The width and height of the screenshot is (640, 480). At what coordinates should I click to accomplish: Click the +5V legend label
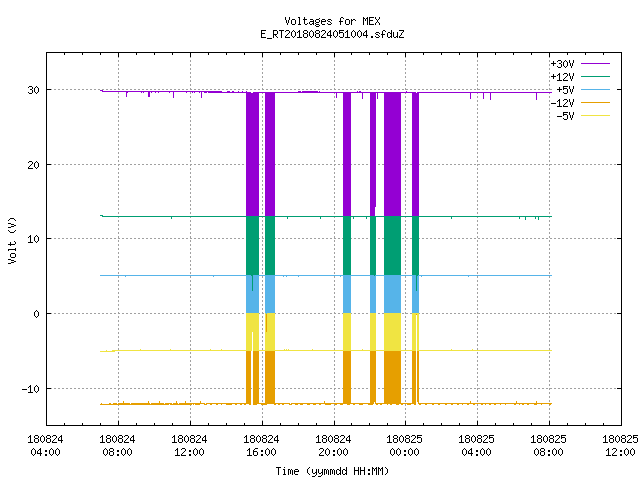565,90
